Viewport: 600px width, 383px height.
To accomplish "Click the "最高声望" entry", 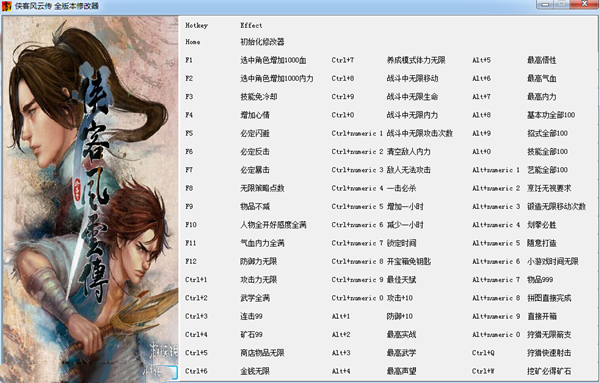I will pyautogui.click(x=401, y=371).
